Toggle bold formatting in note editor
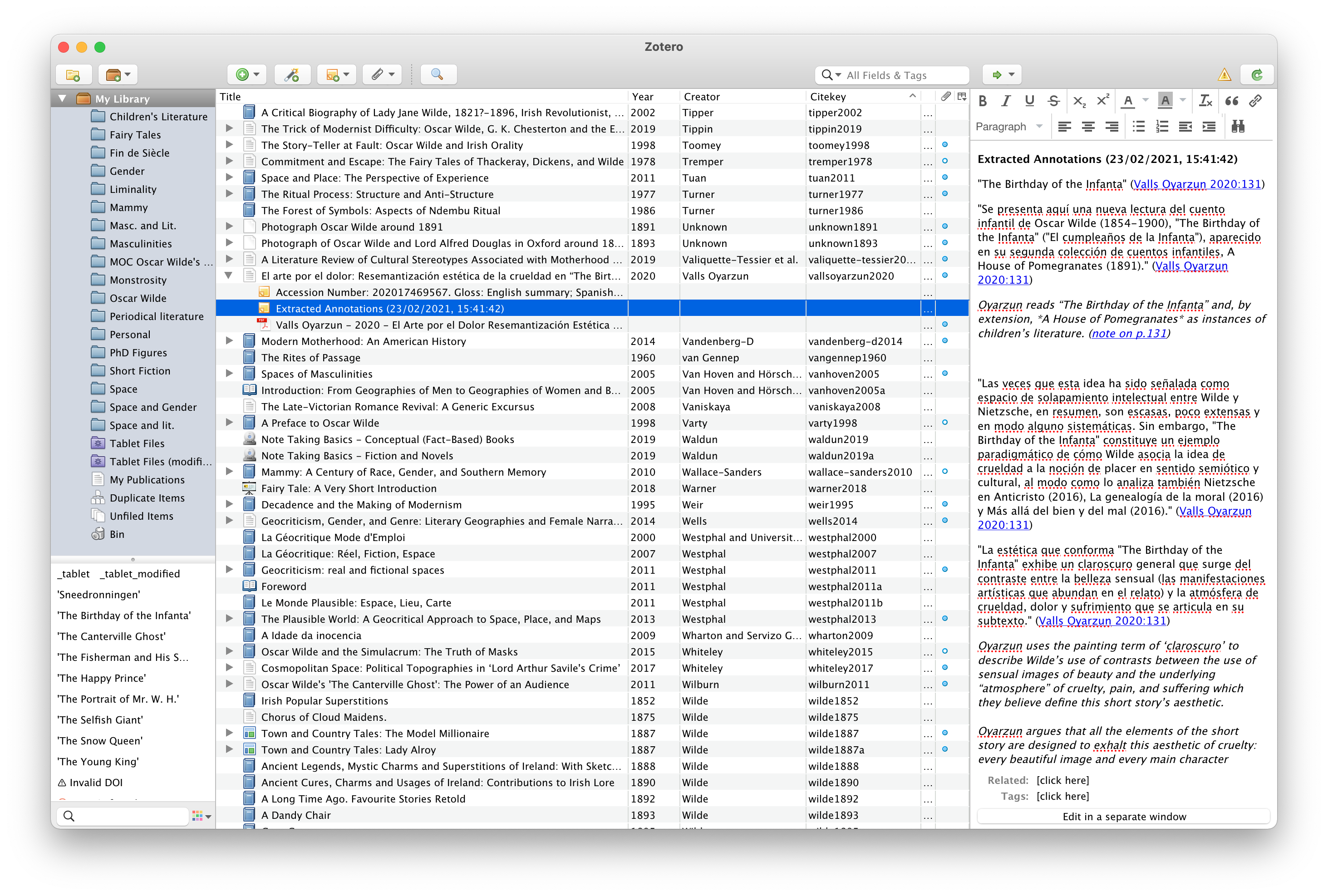 [982, 101]
